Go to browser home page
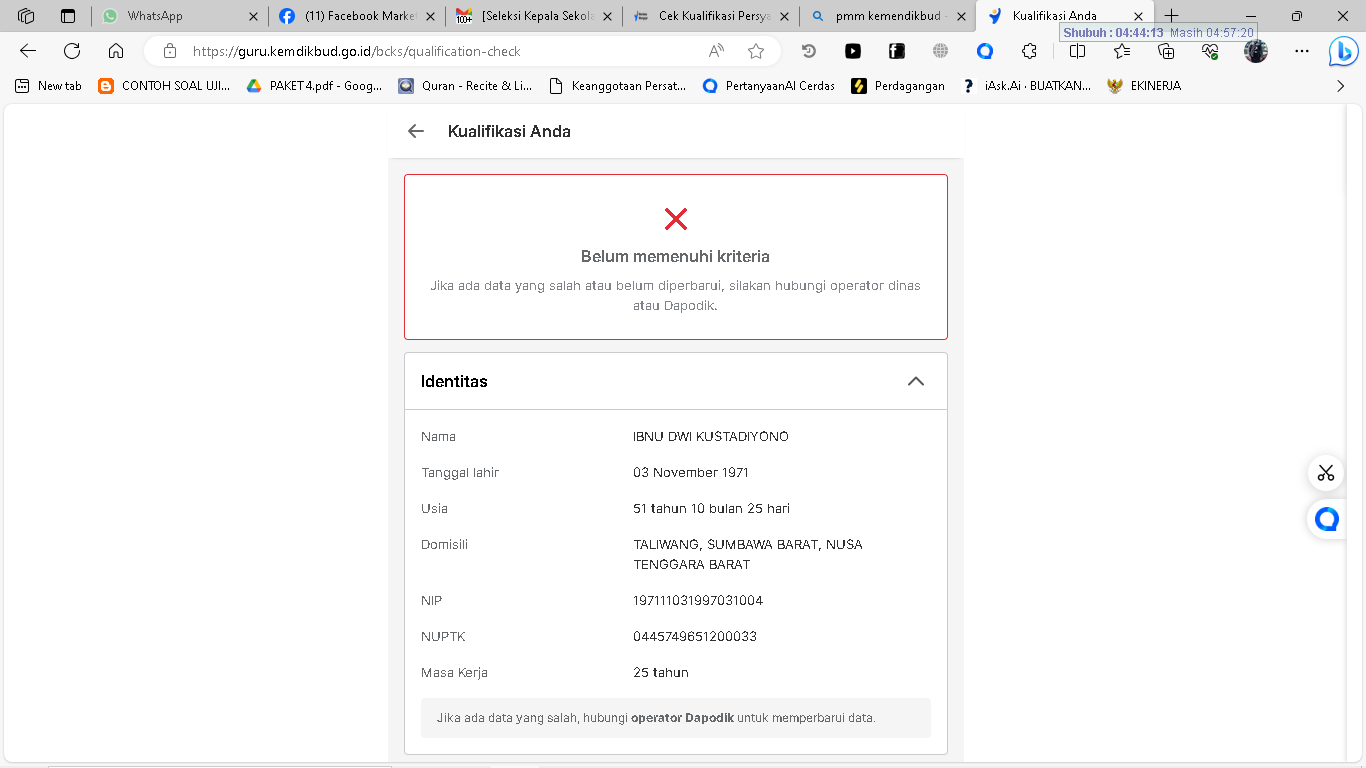The height and width of the screenshot is (768, 1366). (x=116, y=51)
